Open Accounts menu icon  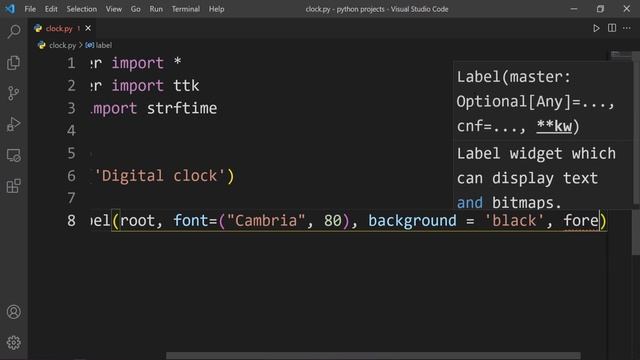click(13, 312)
